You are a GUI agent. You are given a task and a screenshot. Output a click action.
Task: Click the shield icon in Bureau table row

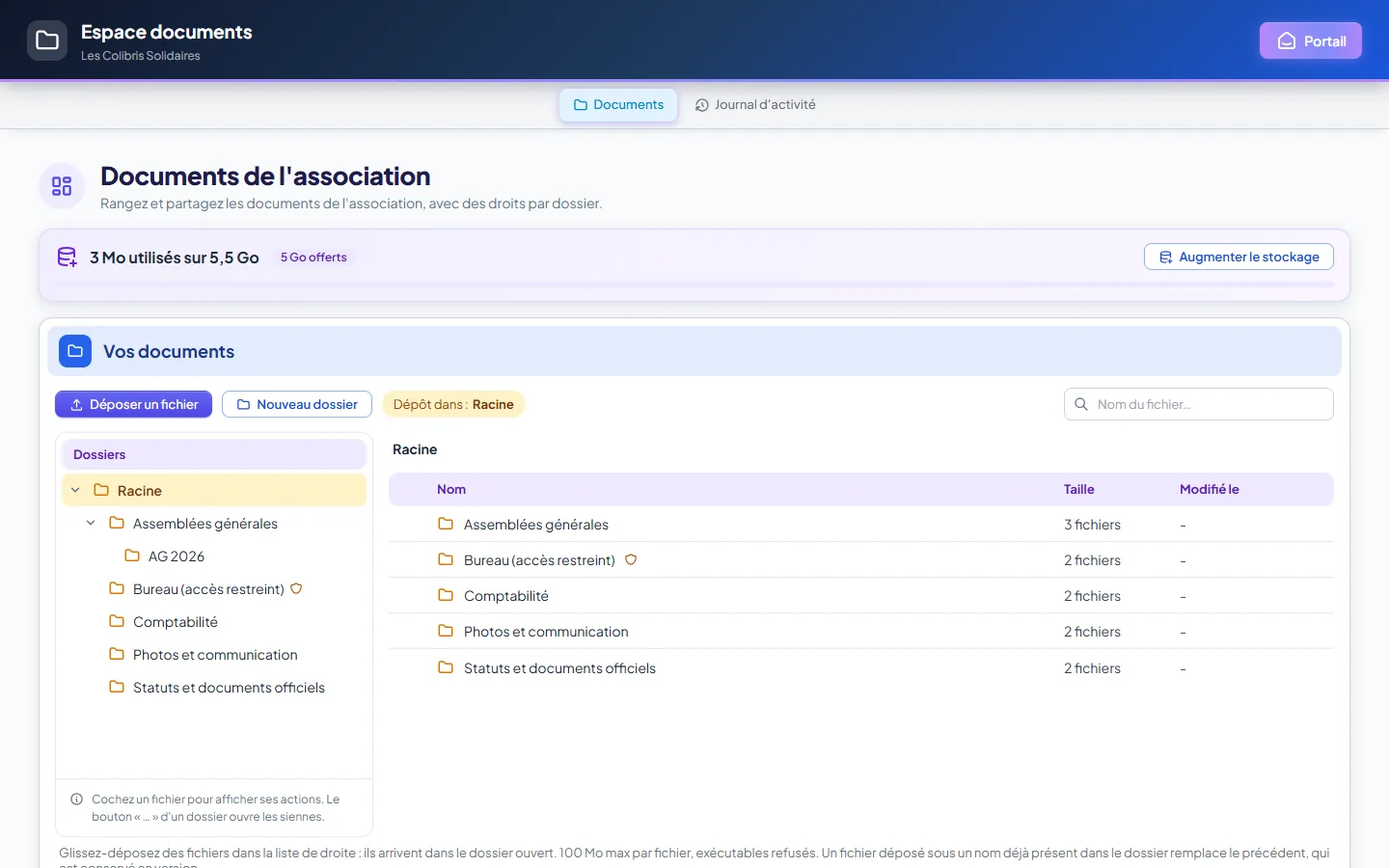coord(631,559)
